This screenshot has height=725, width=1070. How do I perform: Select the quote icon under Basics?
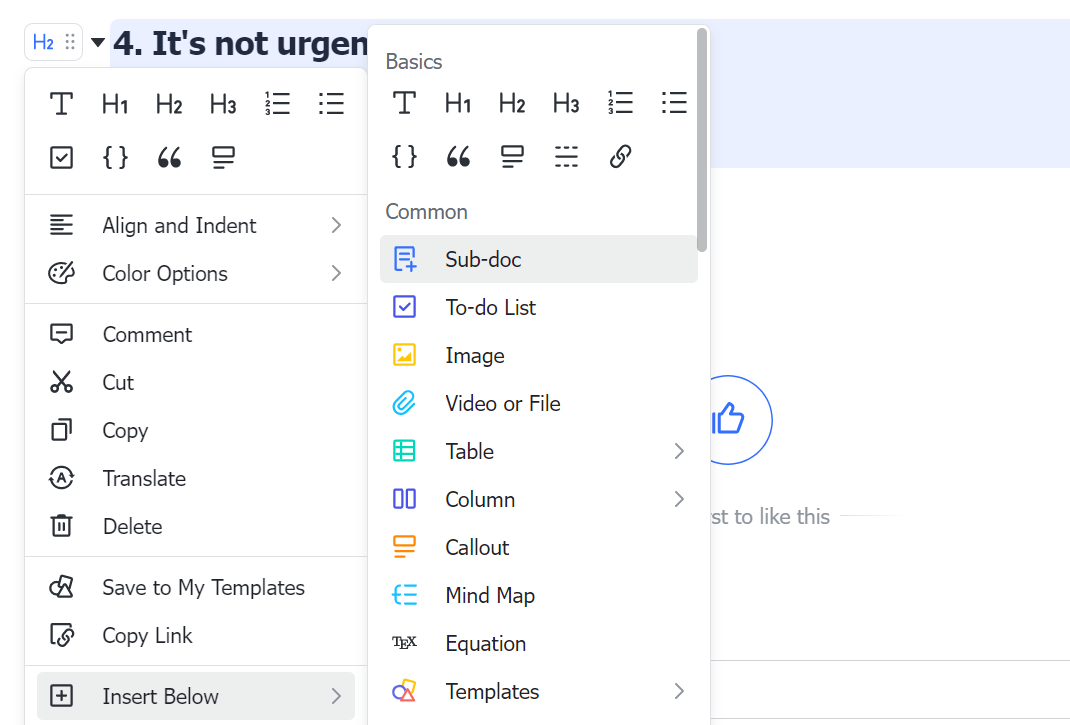(458, 157)
